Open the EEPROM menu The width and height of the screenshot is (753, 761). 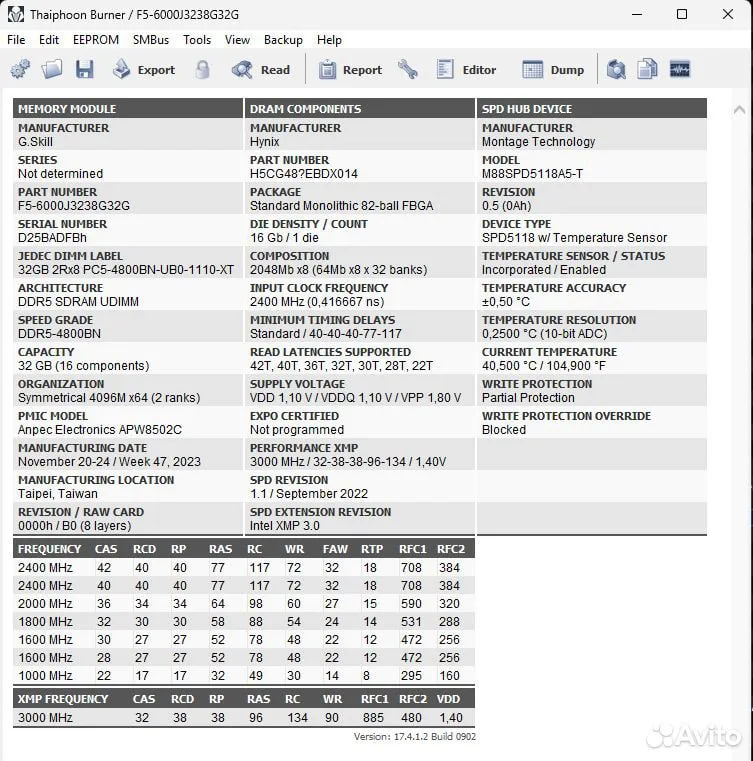click(x=96, y=40)
